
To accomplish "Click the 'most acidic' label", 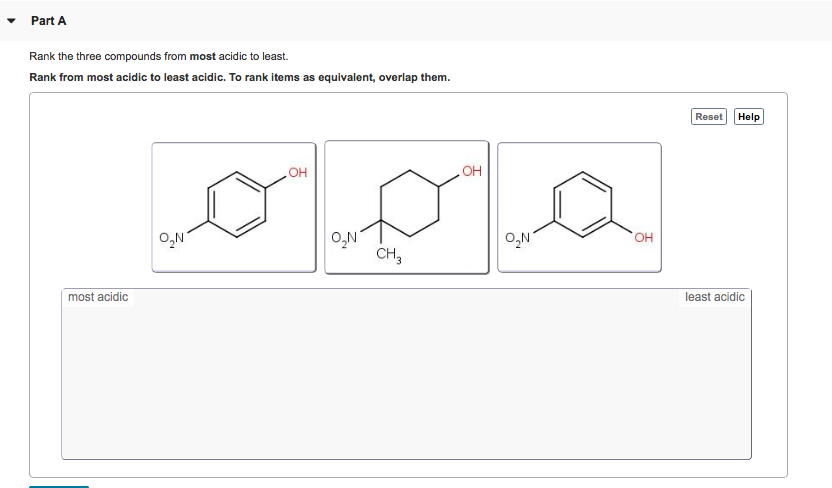I will [x=98, y=297].
